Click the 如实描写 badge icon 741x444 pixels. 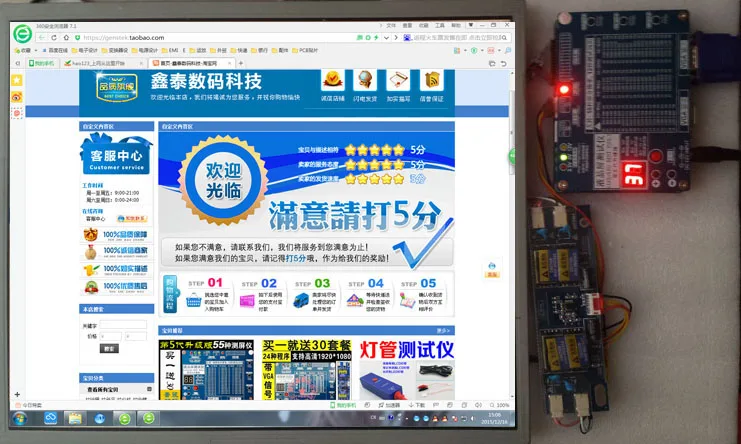tap(398, 86)
